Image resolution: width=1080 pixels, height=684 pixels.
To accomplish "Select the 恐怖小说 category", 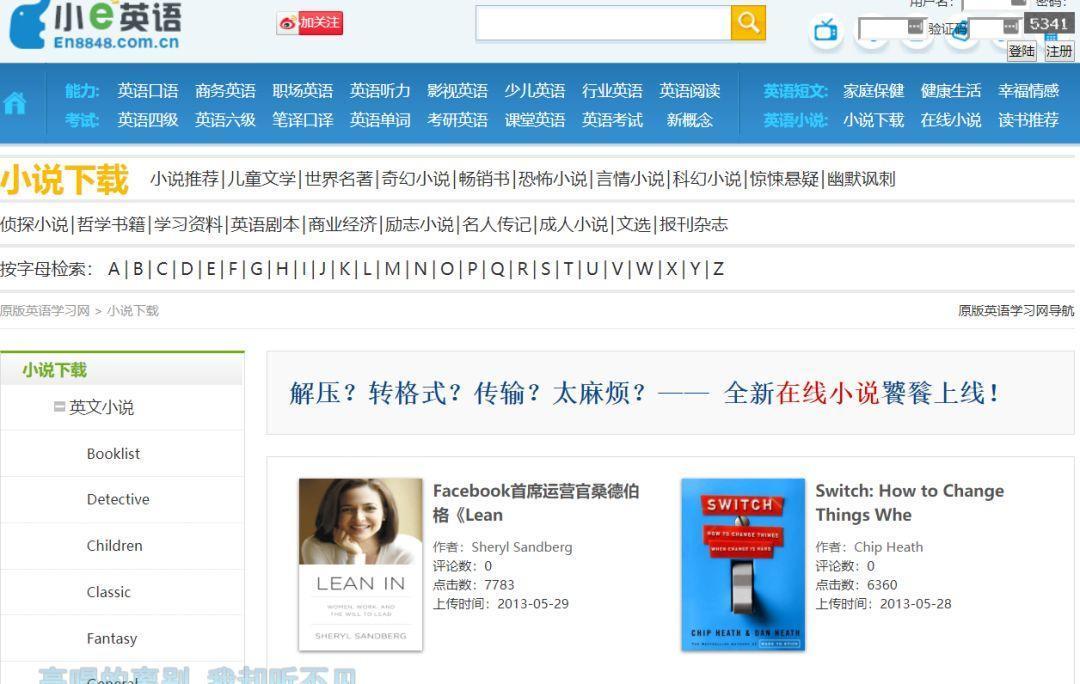I will pos(552,179).
